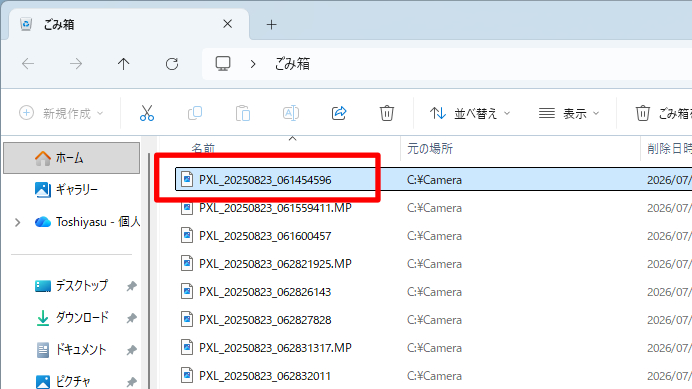Screen dimensions: 692x389
Task: Select file PXL_20250823_062832011
Action: [265, 376]
